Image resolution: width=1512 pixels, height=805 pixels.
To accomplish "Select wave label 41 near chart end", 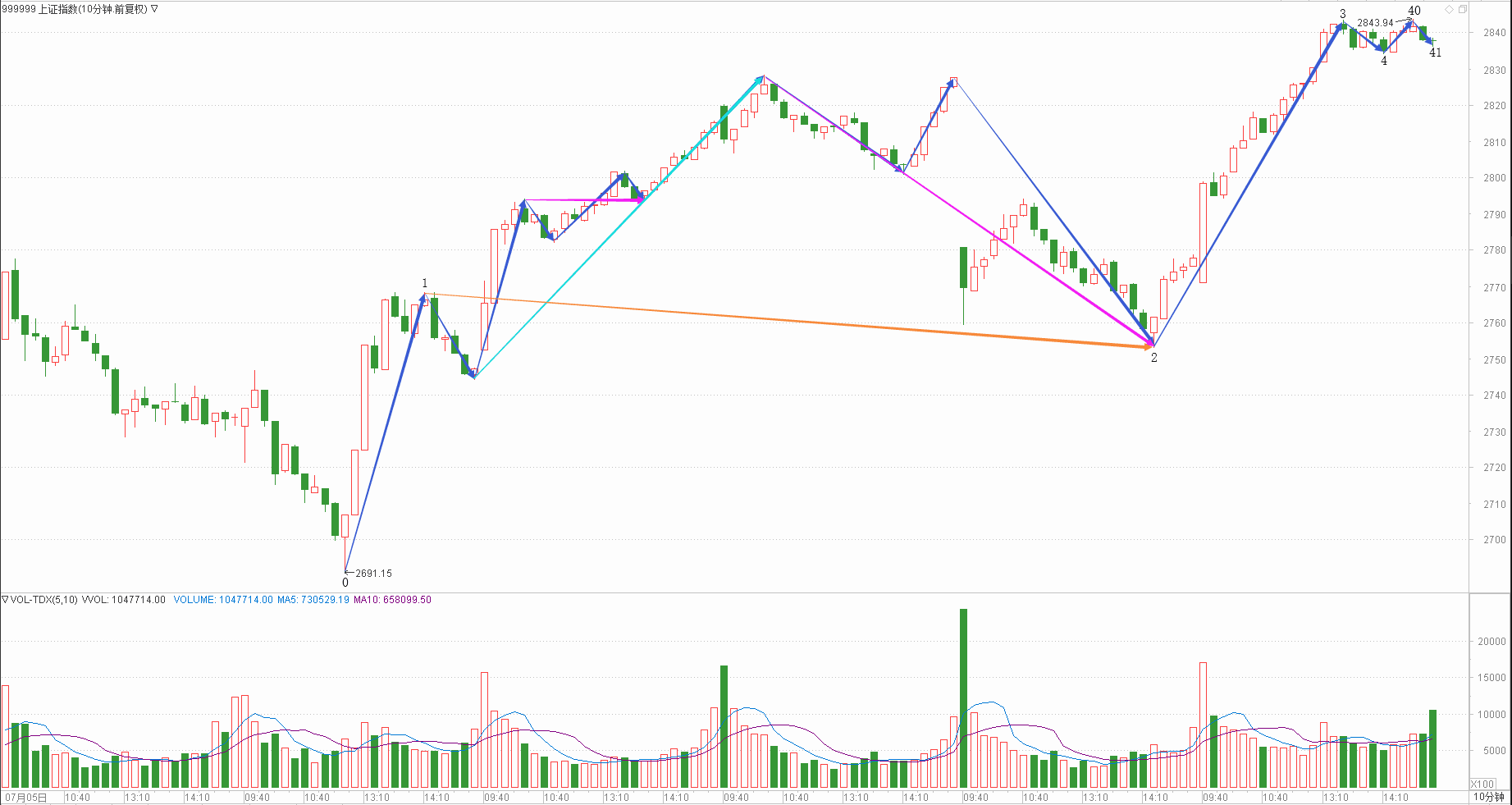I will [1435, 53].
